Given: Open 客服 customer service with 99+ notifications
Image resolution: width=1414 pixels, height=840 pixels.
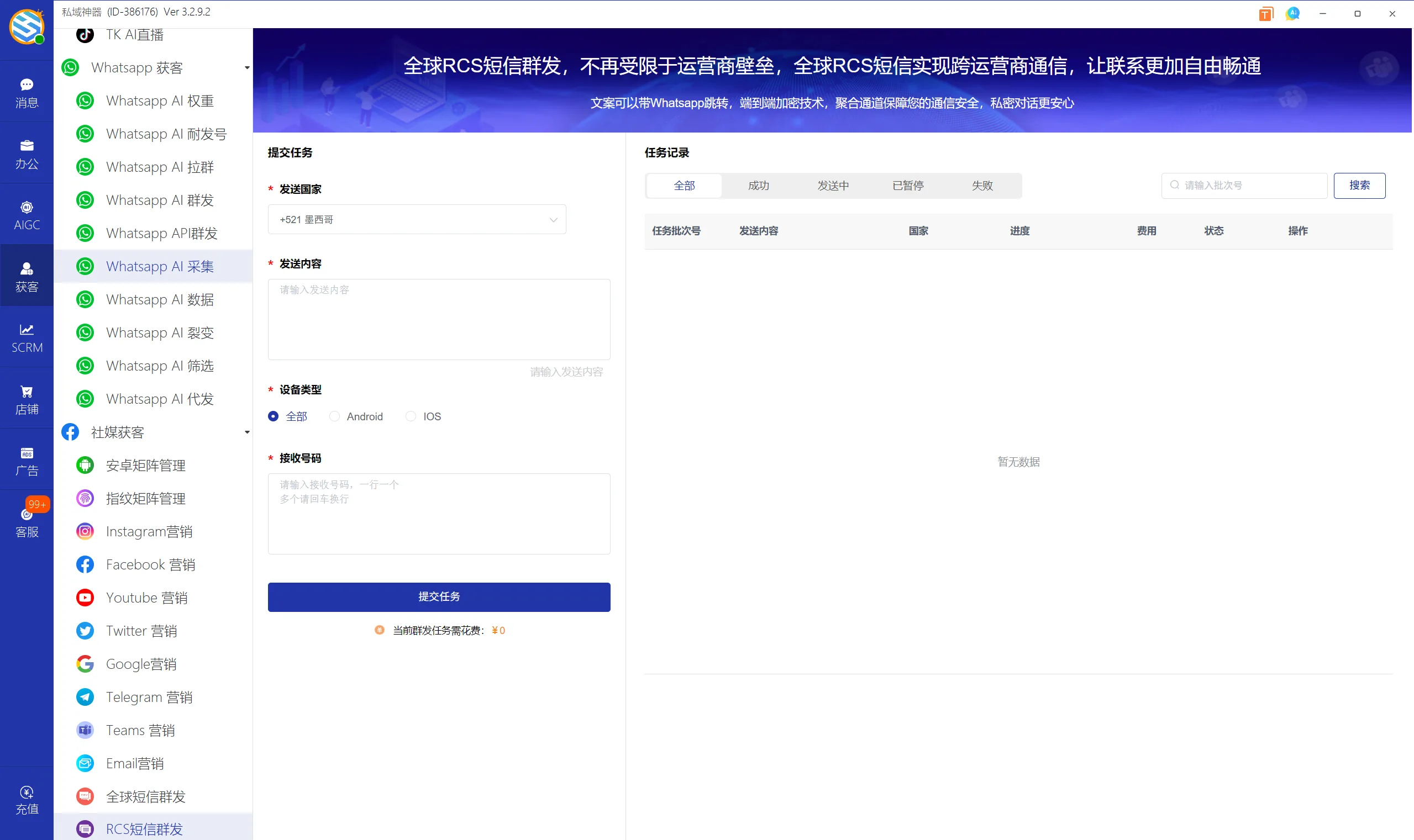Looking at the screenshot, I should click(27, 521).
